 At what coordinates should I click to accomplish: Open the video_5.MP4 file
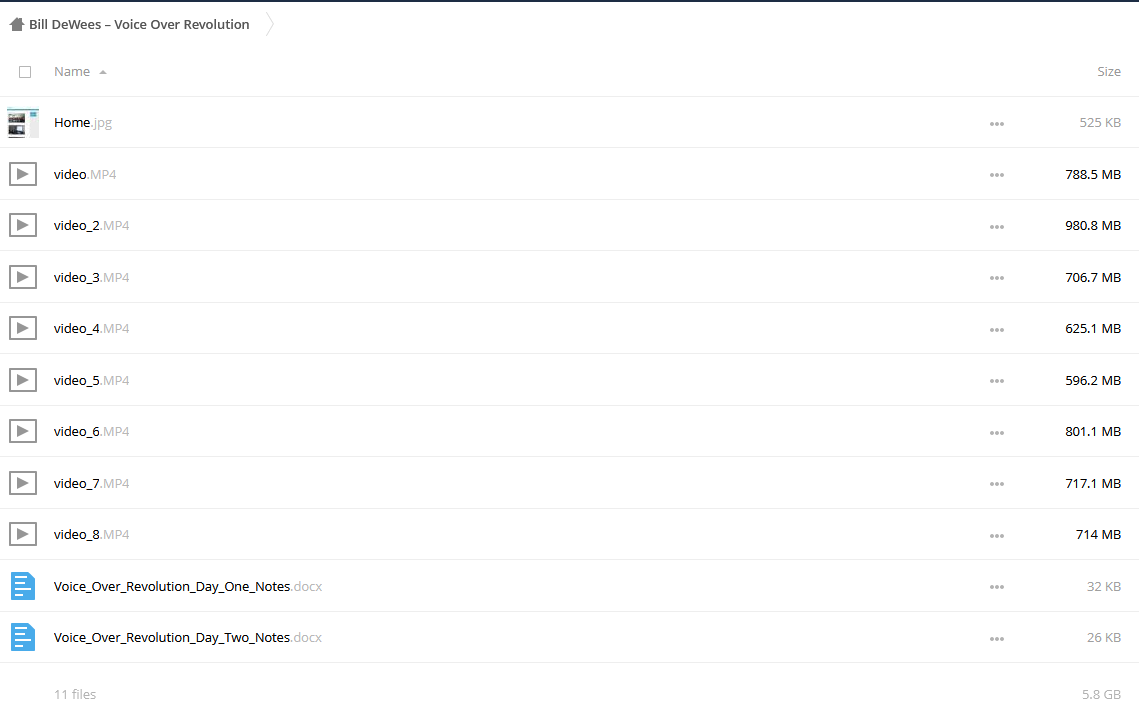click(92, 381)
